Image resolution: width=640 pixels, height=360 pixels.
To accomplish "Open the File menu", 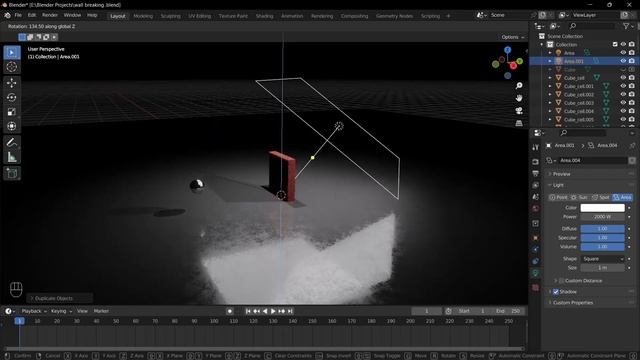I will point(18,15).
